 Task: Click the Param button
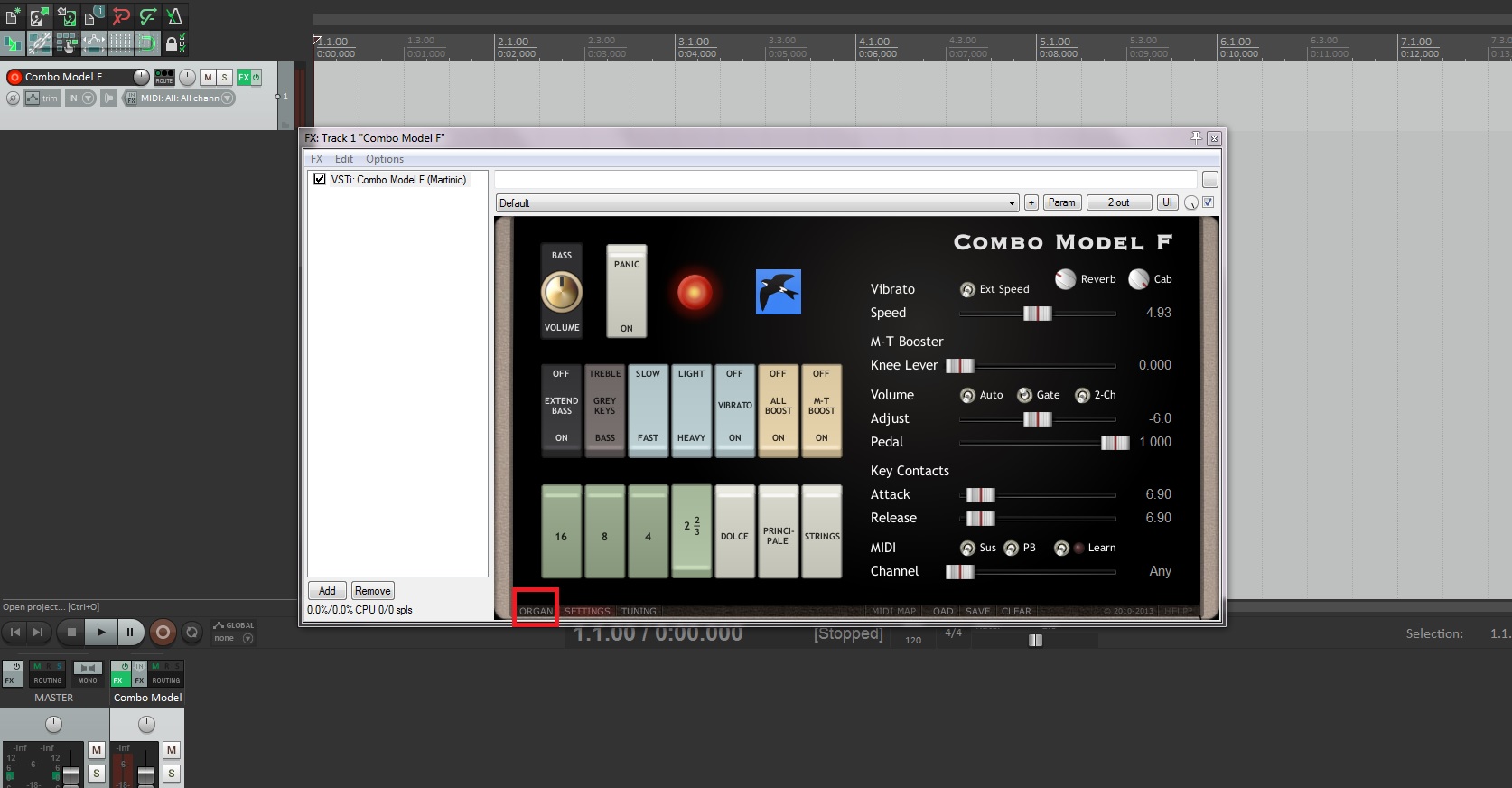pyautogui.click(x=1062, y=202)
